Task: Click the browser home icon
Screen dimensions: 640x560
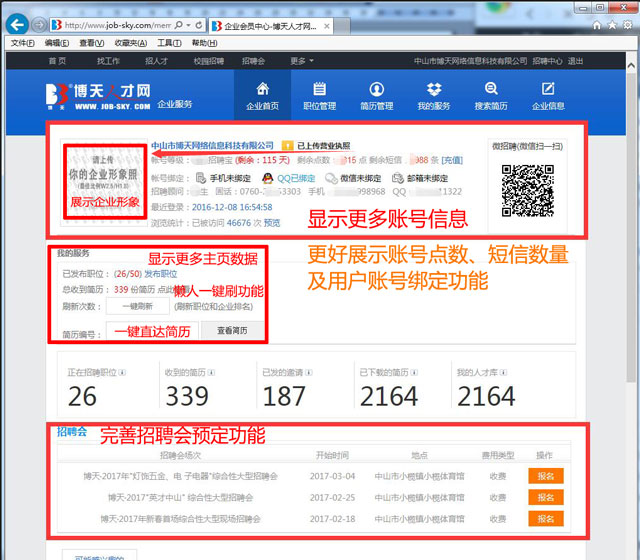Action: (597, 25)
